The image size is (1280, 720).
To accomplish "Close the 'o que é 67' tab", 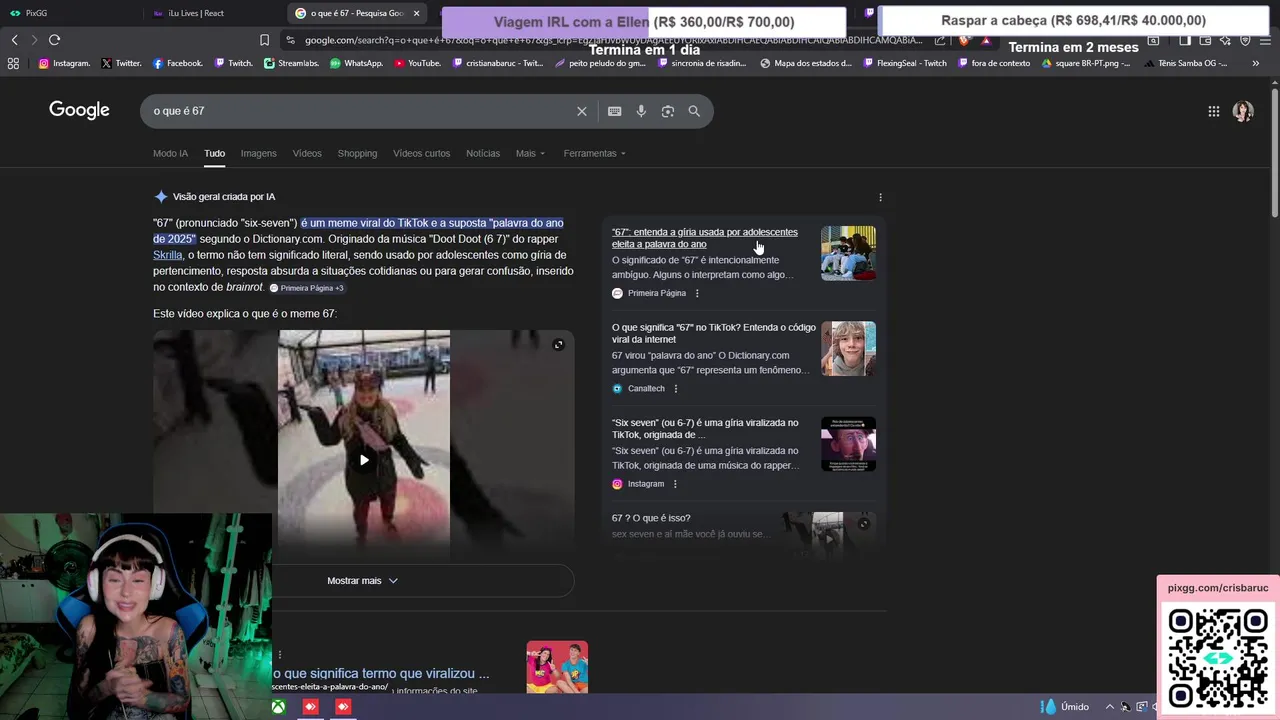I will tap(416, 13).
